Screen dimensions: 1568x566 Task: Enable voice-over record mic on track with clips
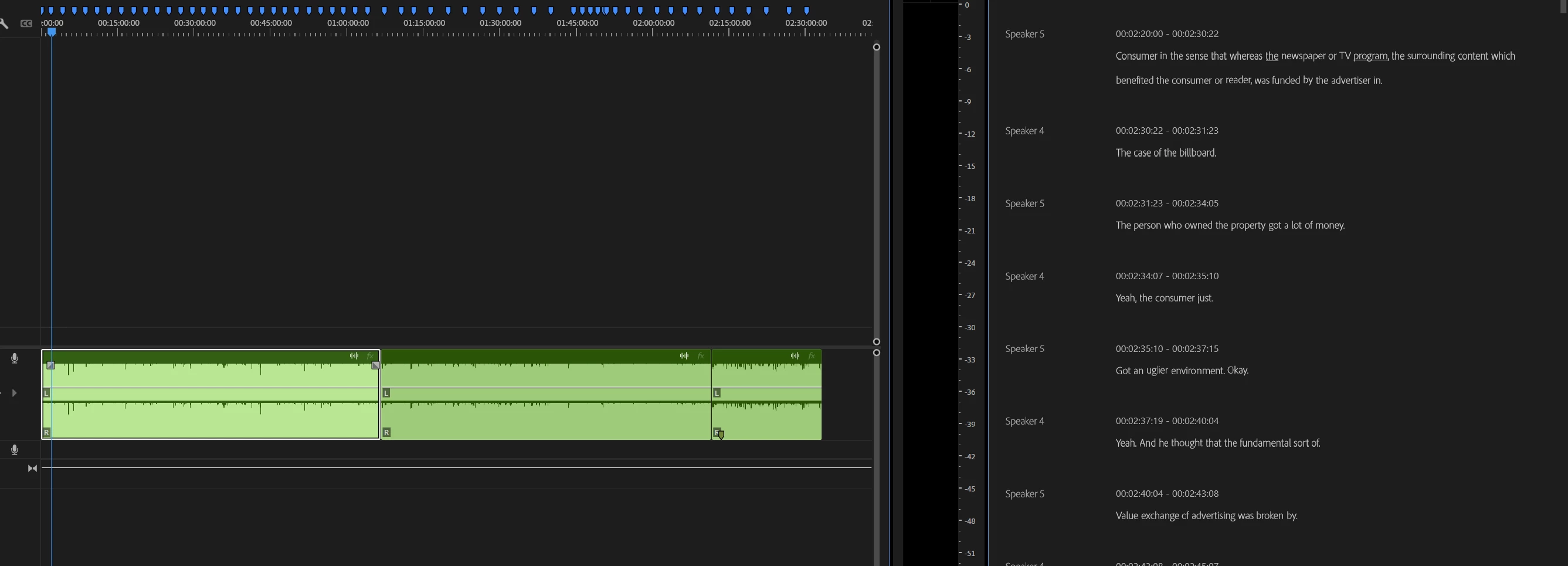pyautogui.click(x=15, y=358)
